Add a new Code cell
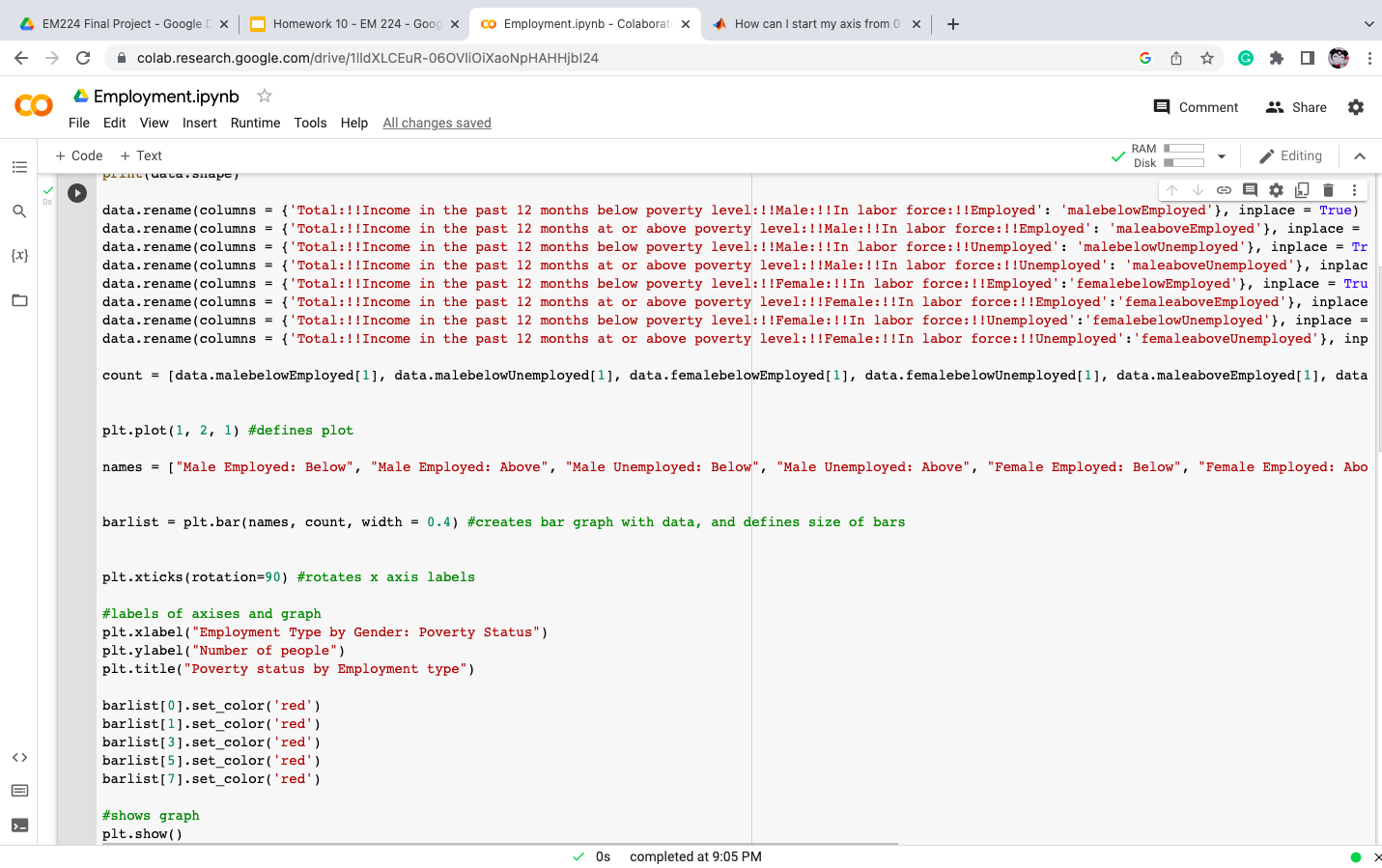Image resolution: width=1382 pixels, height=868 pixels. click(78, 155)
